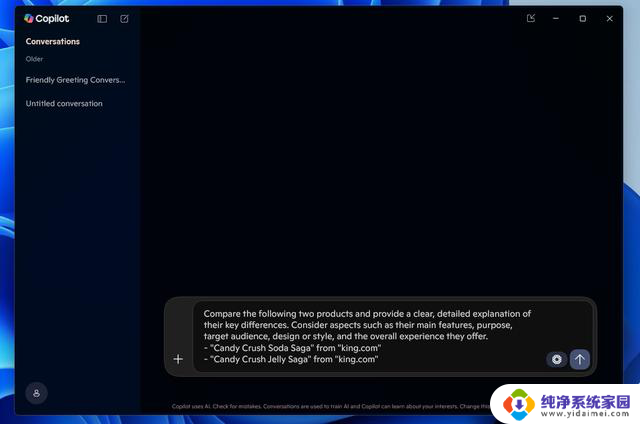Screen dimensions: 640x424
Task: Close the Copilot window
Action: (x=609, y=18)
